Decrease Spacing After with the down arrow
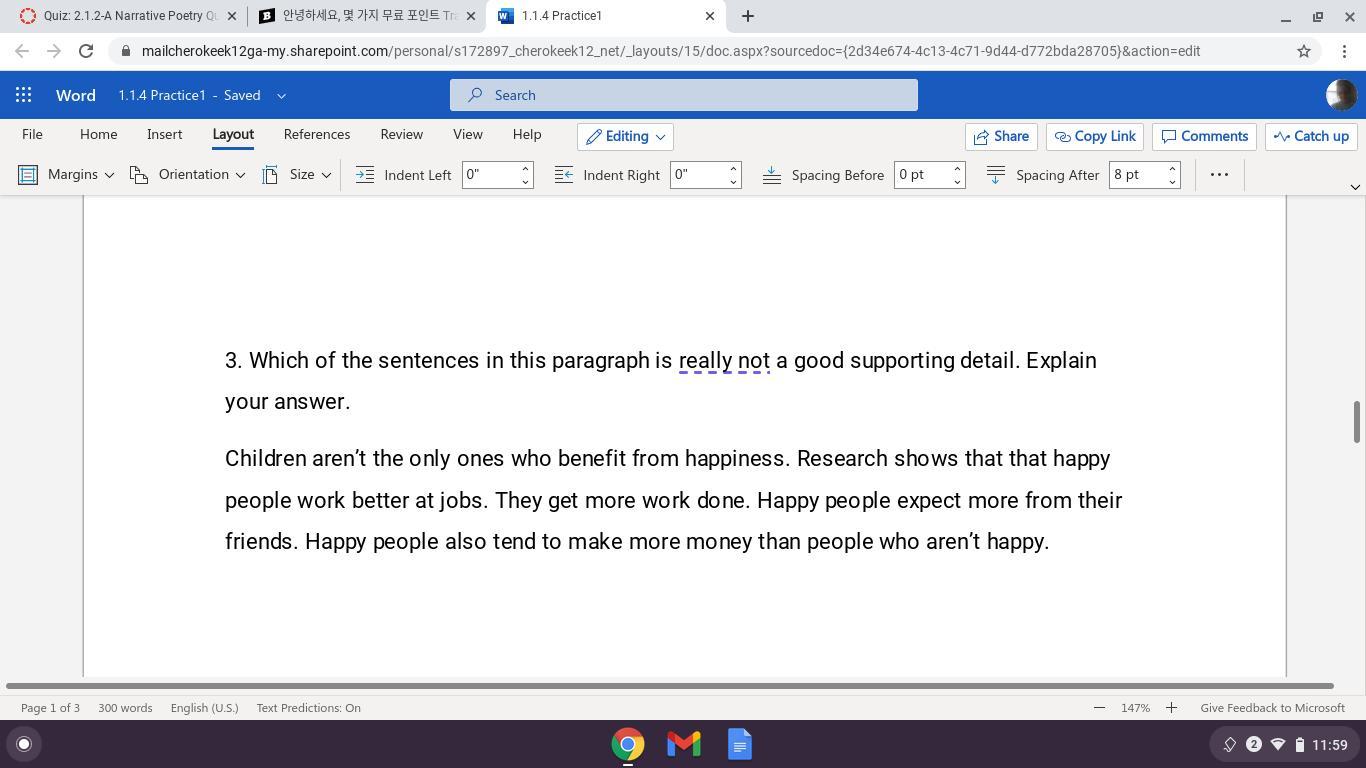 1172,181
